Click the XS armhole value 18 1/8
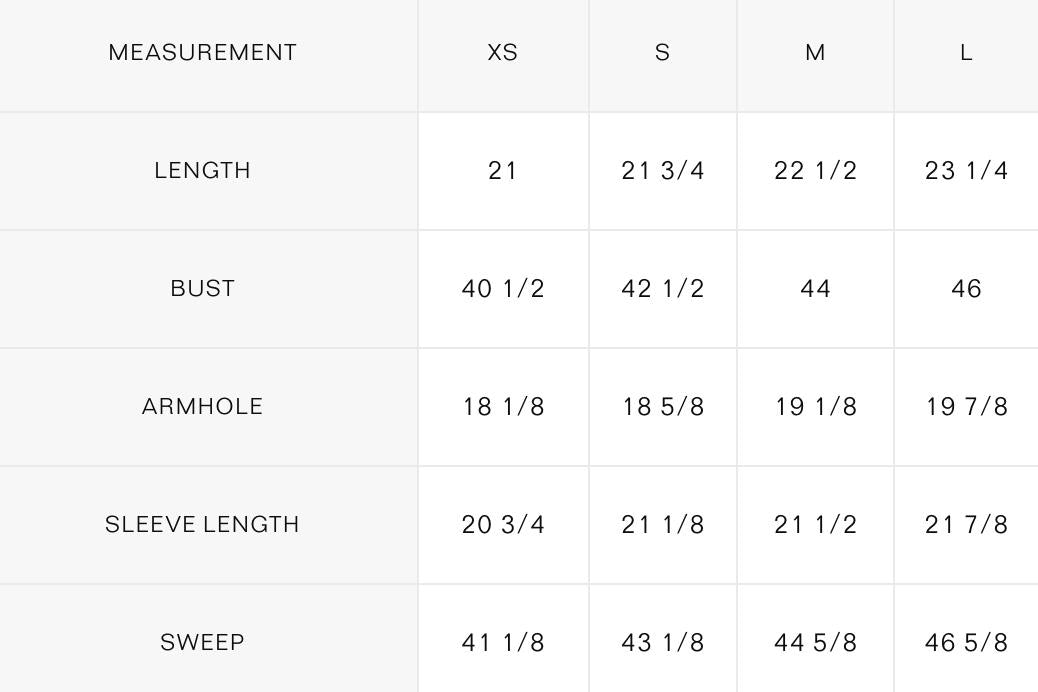This screenshot has height=692, width=1038. [502, 407]
